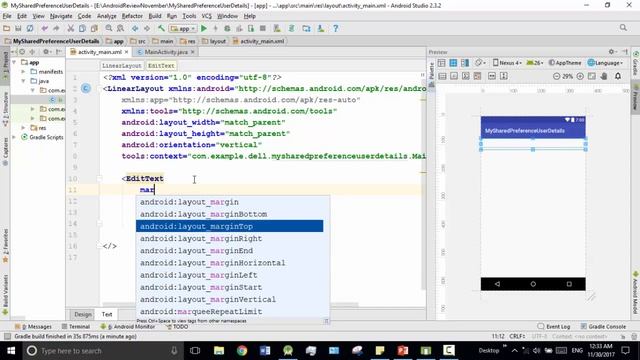Screen dimensions: 640x360
Task: Collapse the app node in project tree
Action: pyautogui.click(x=15, y=62)
